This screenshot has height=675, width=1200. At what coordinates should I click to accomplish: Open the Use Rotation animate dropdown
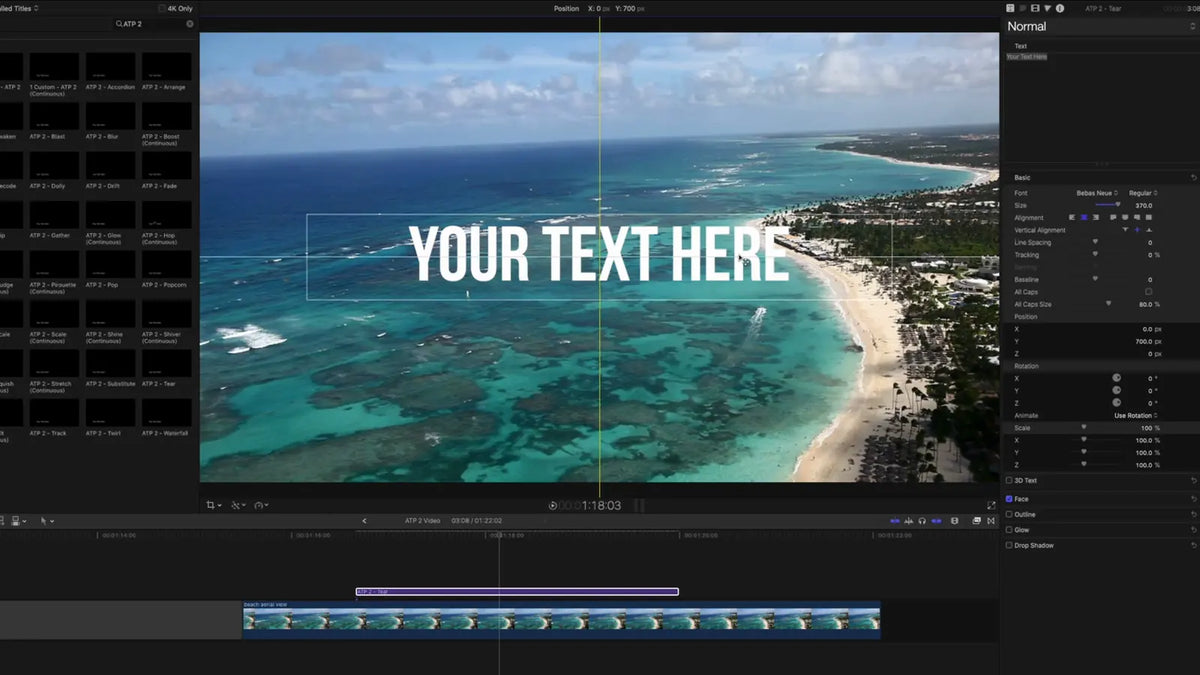pyautogui.click(x=1136, y=415)
